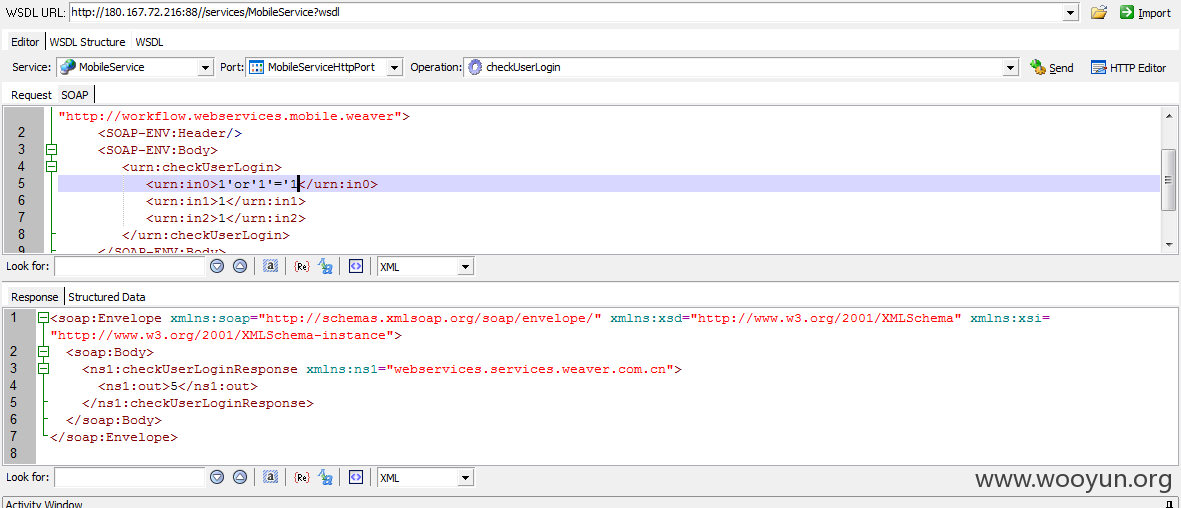Expand the Service MobileService dropdown
Image resolution: width=1181 pixels, height=508 pixels.
click(x=206, y=68)
